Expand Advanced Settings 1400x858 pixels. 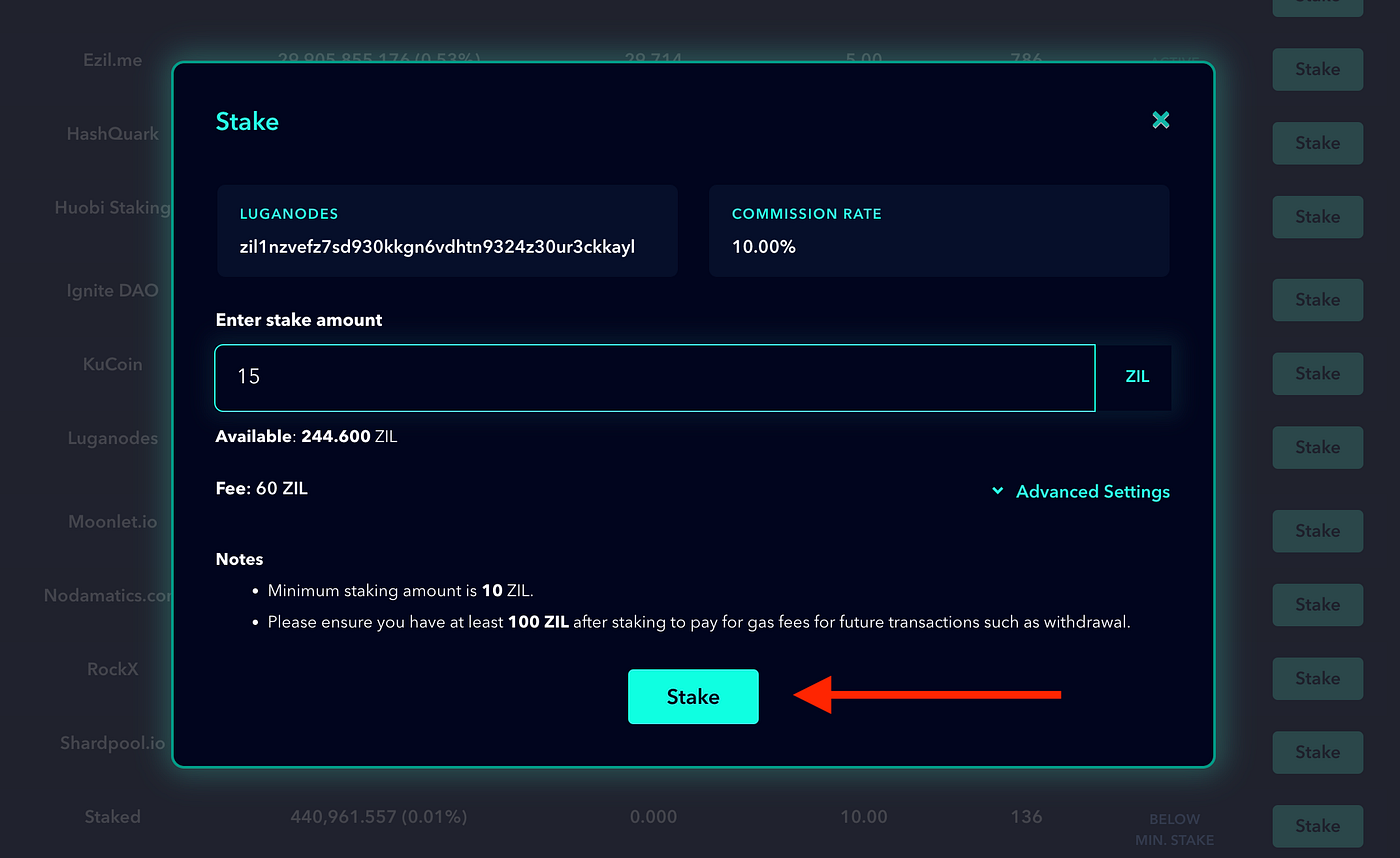[x=1080, y=491]
